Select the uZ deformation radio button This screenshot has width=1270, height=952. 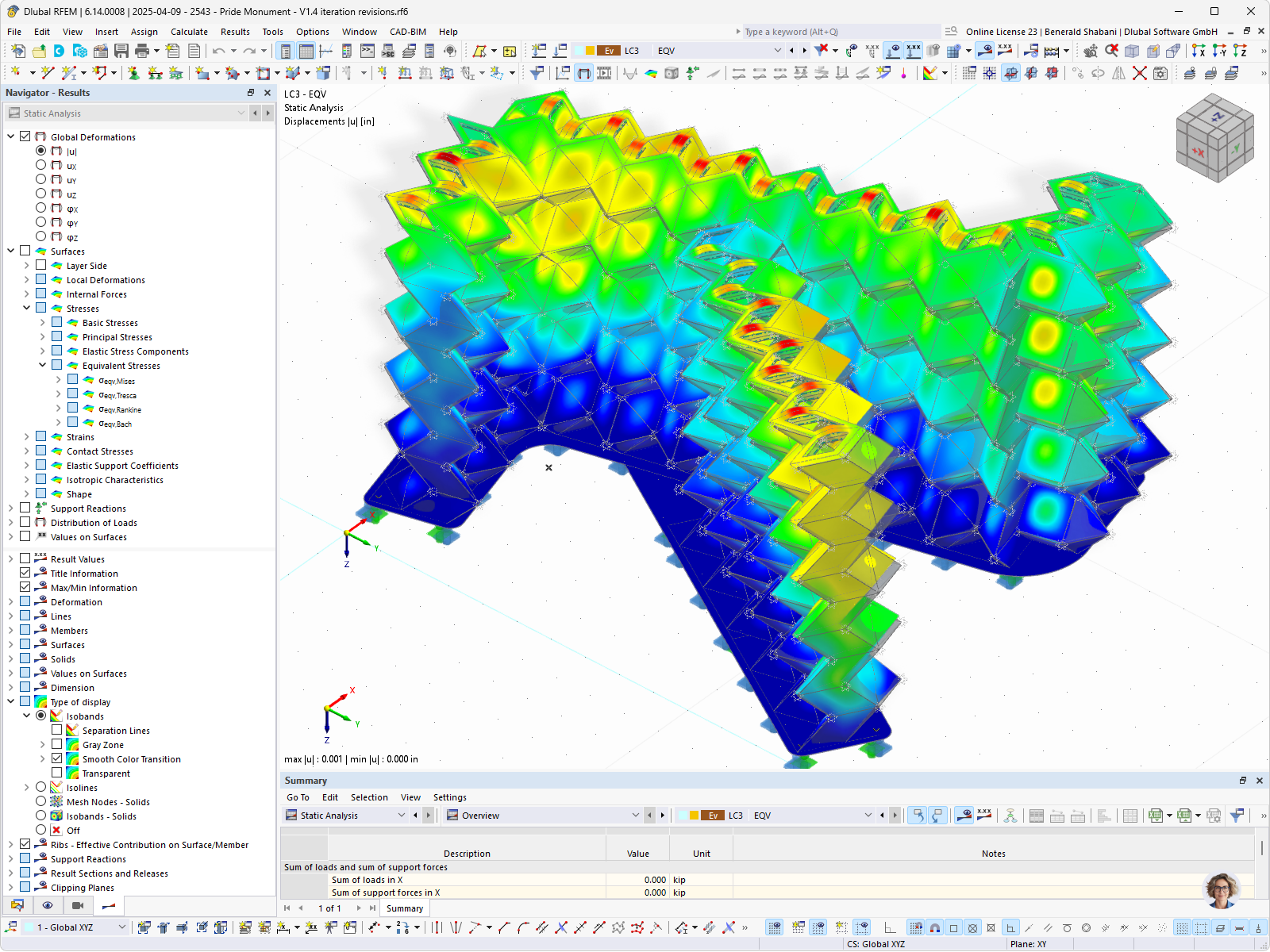click(40, 194)
